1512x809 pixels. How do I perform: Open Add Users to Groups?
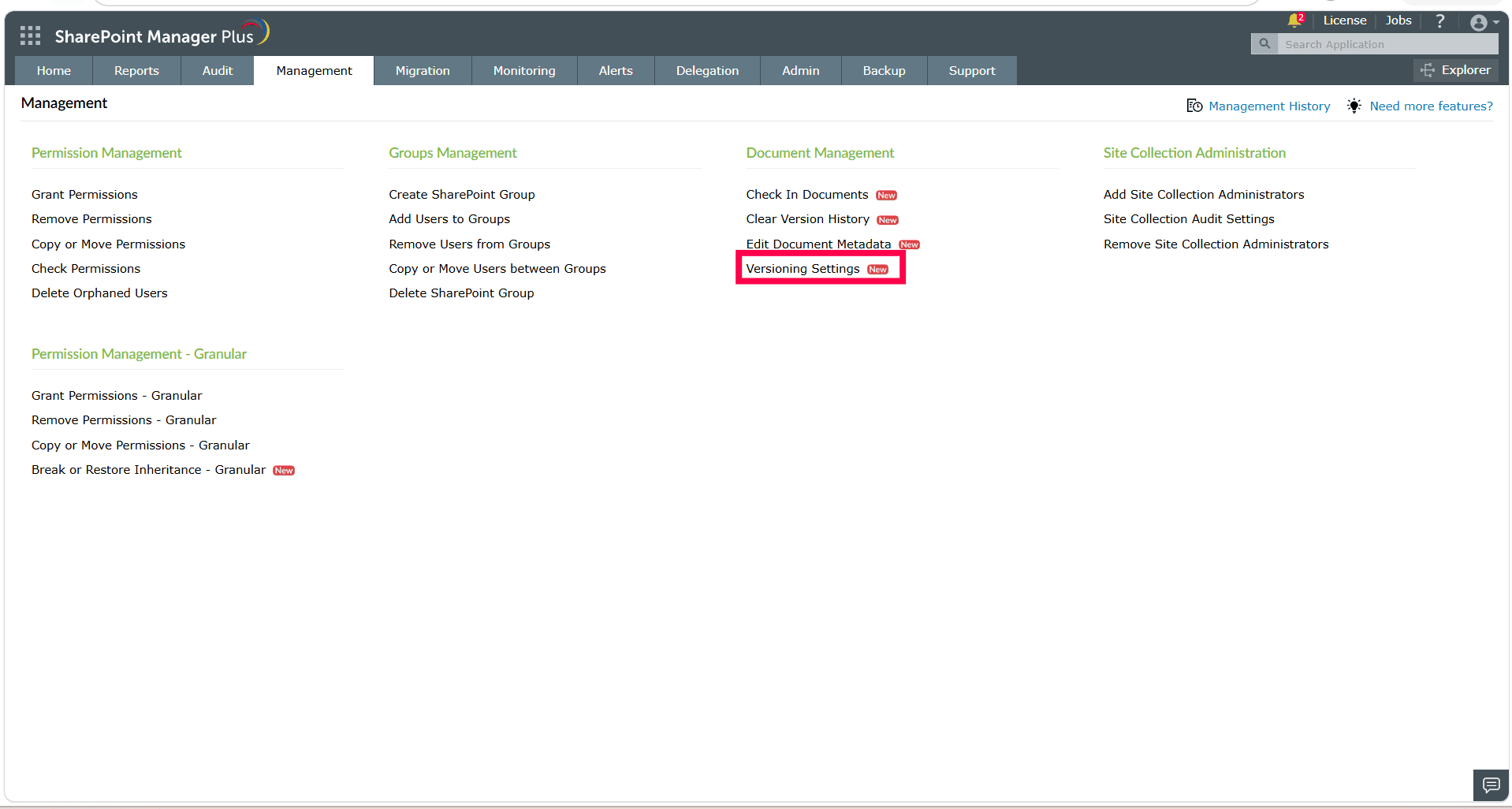(449, 219)
